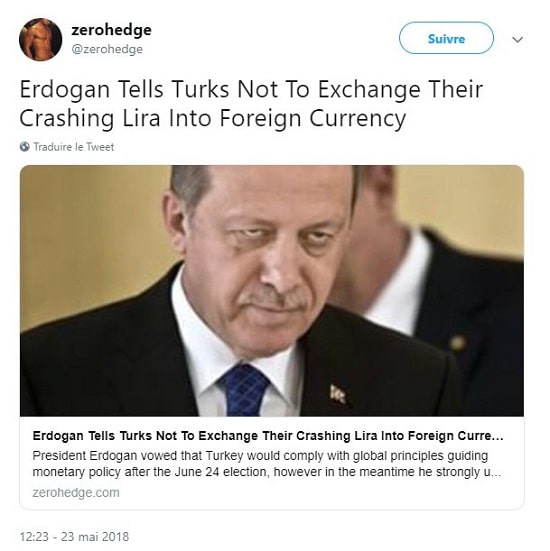Image resolution: width=550 pixels, height=551 pixels.
Task: Click the gold button on background man's jacket
Action: click(458, 342)
